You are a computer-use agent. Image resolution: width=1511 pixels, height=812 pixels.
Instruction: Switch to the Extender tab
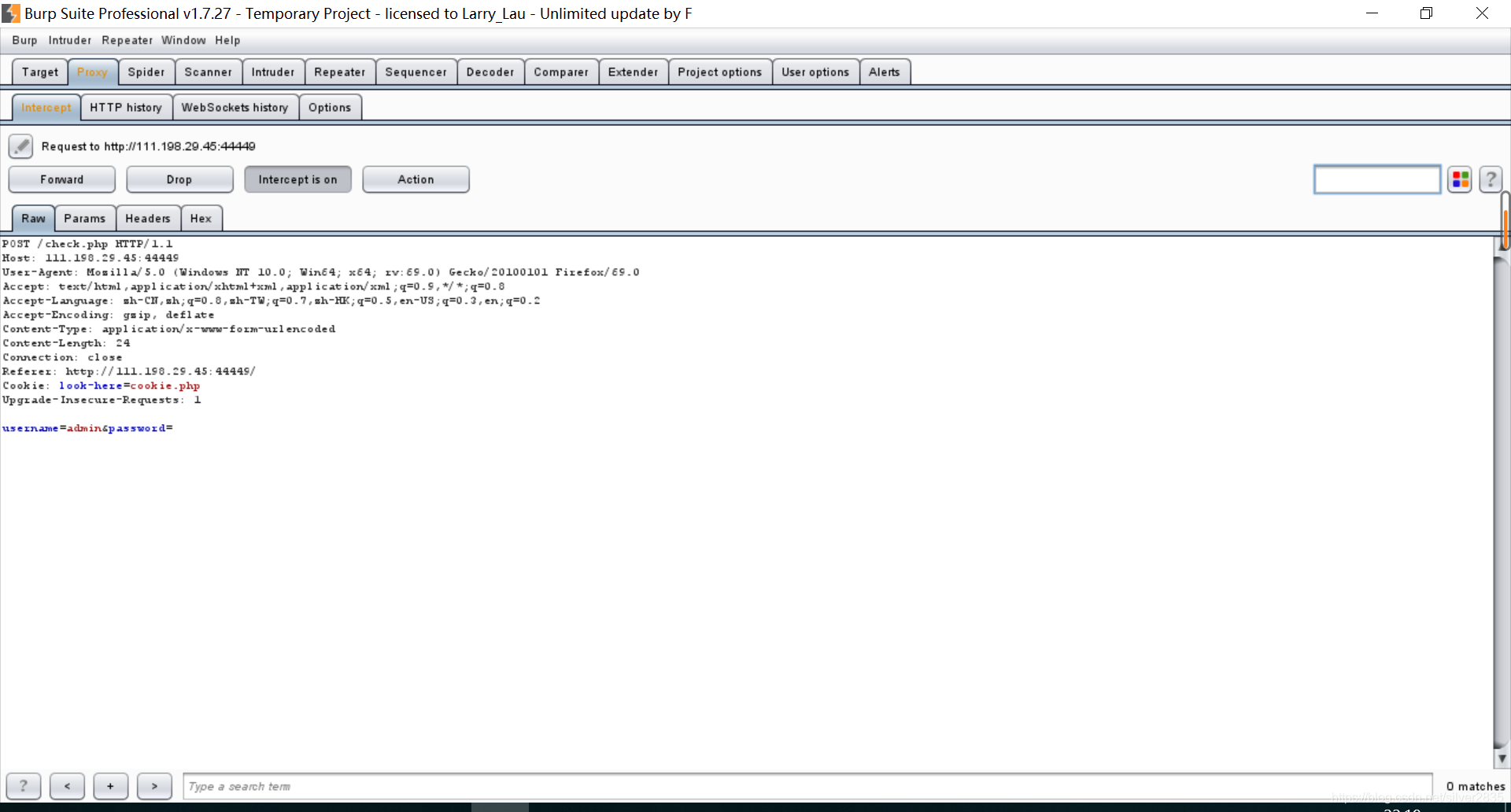634,72
